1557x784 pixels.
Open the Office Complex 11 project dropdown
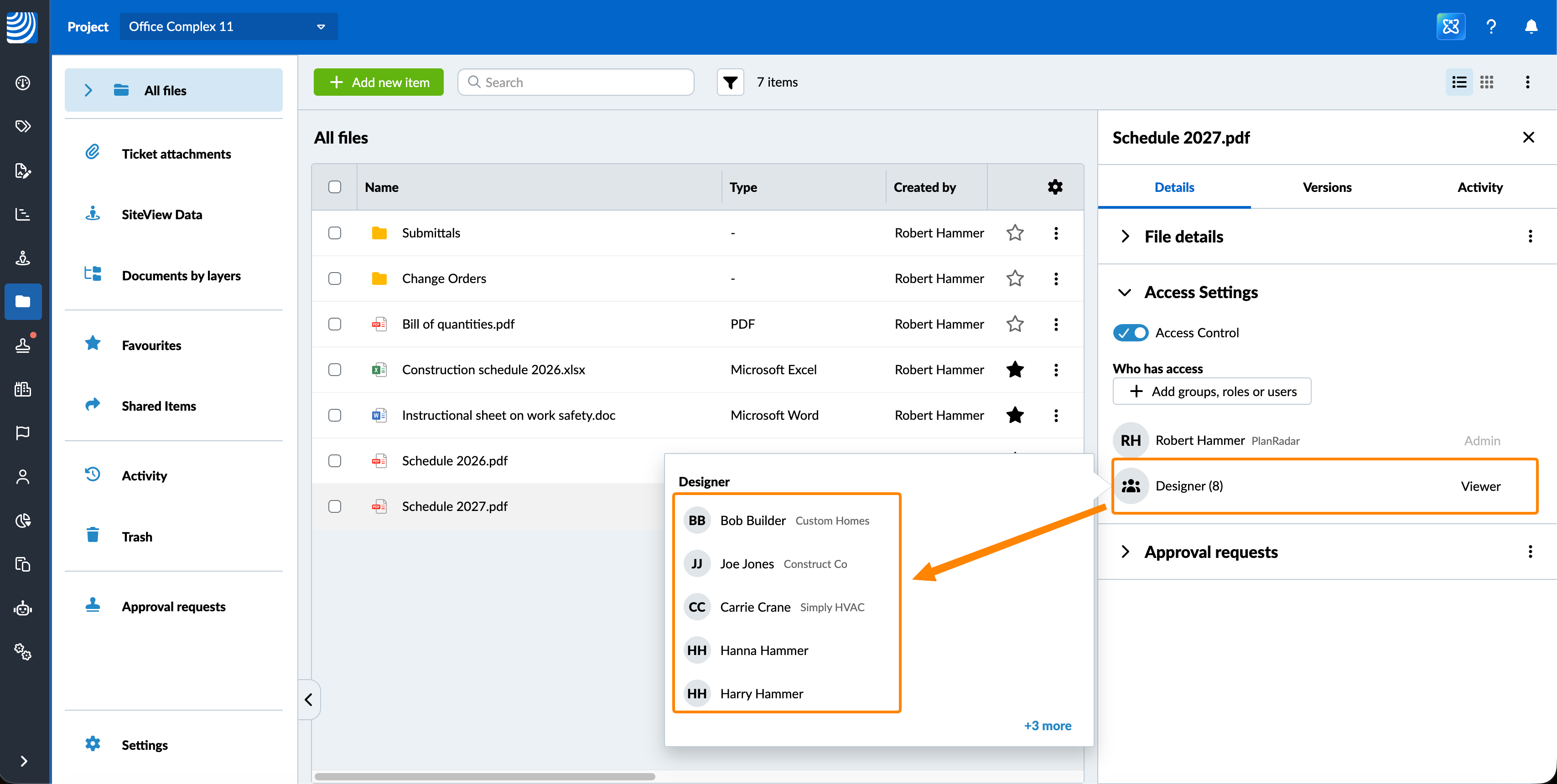(x=228, y=26)
